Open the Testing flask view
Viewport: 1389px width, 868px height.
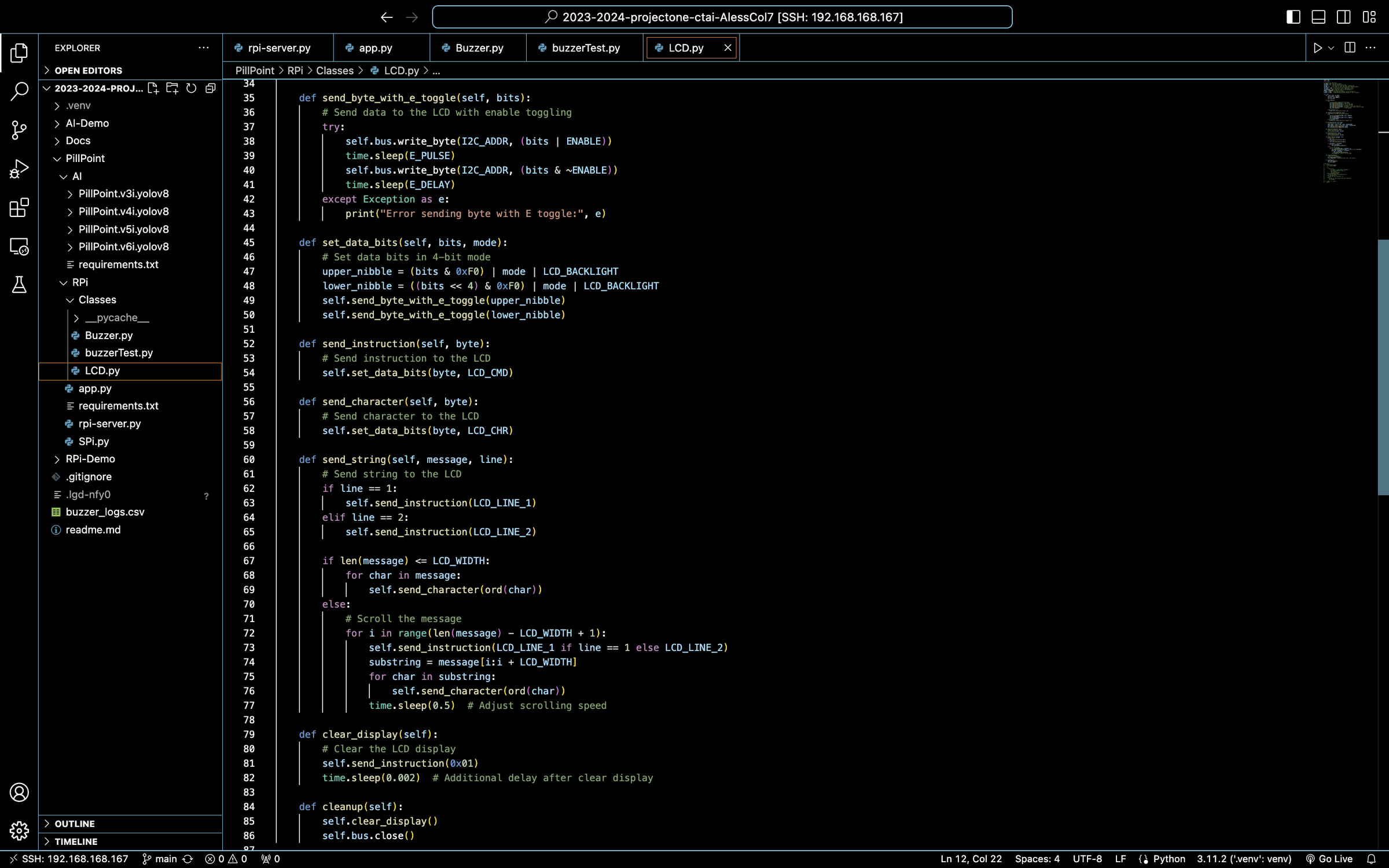tap(19, 285)
